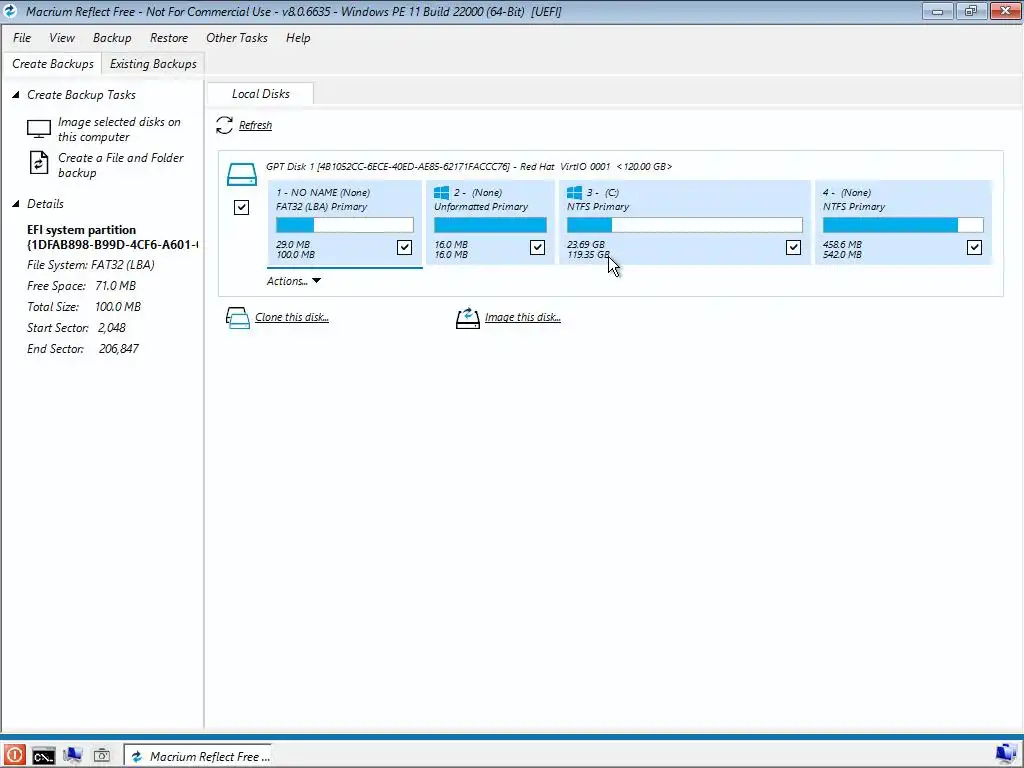Image resolution: width=1024 pixels, height=768 pixels.
Task: Click the 1 - NO NAME (None) label
Action: [323, 193]
